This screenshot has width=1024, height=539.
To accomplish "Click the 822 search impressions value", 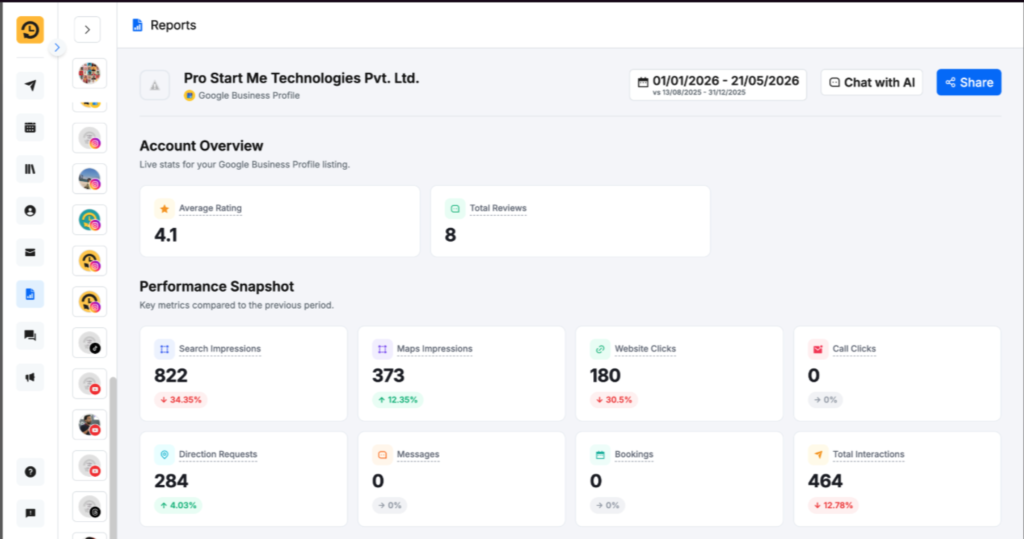I will (171, 376).
